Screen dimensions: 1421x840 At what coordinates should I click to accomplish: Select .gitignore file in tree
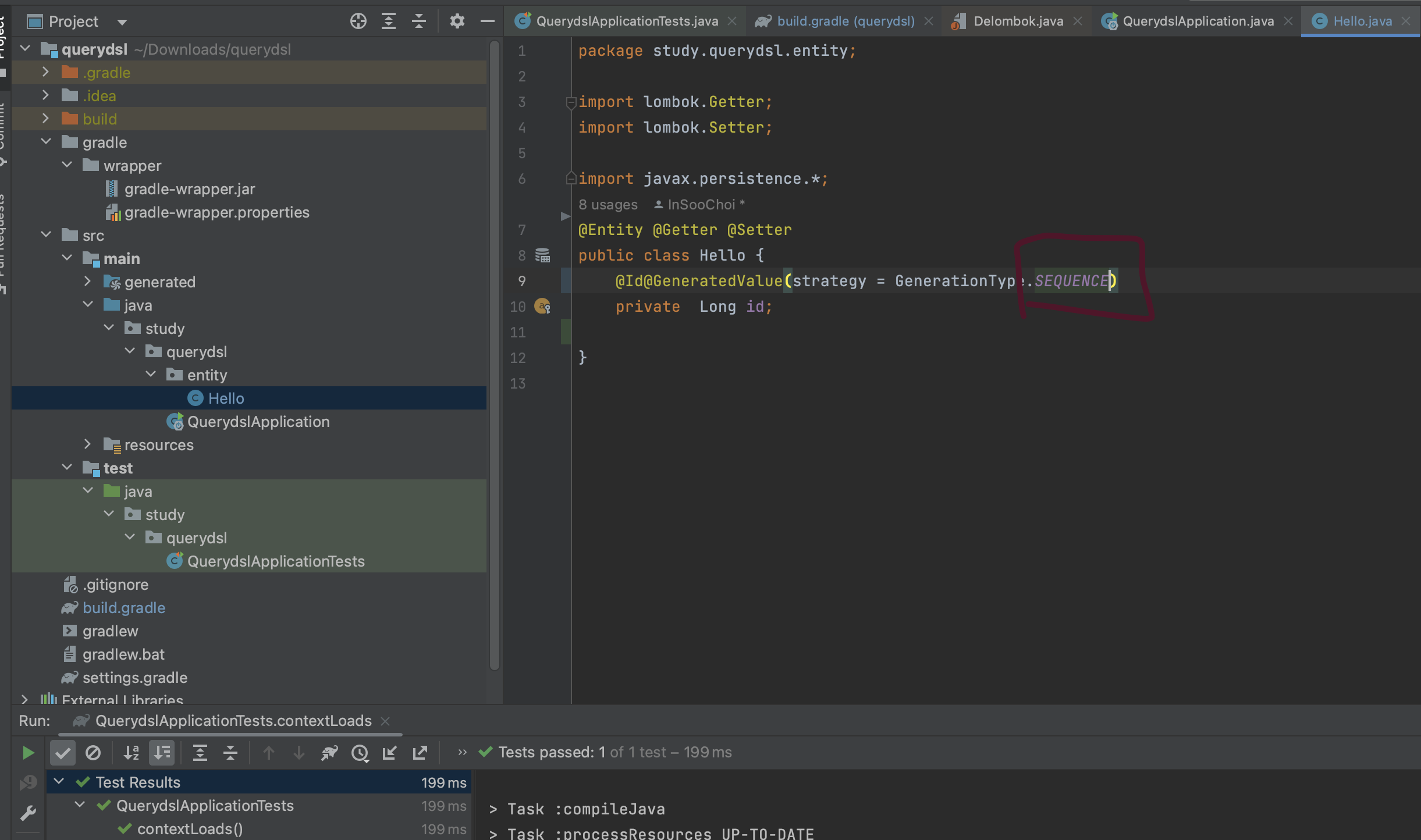(115, 585)
